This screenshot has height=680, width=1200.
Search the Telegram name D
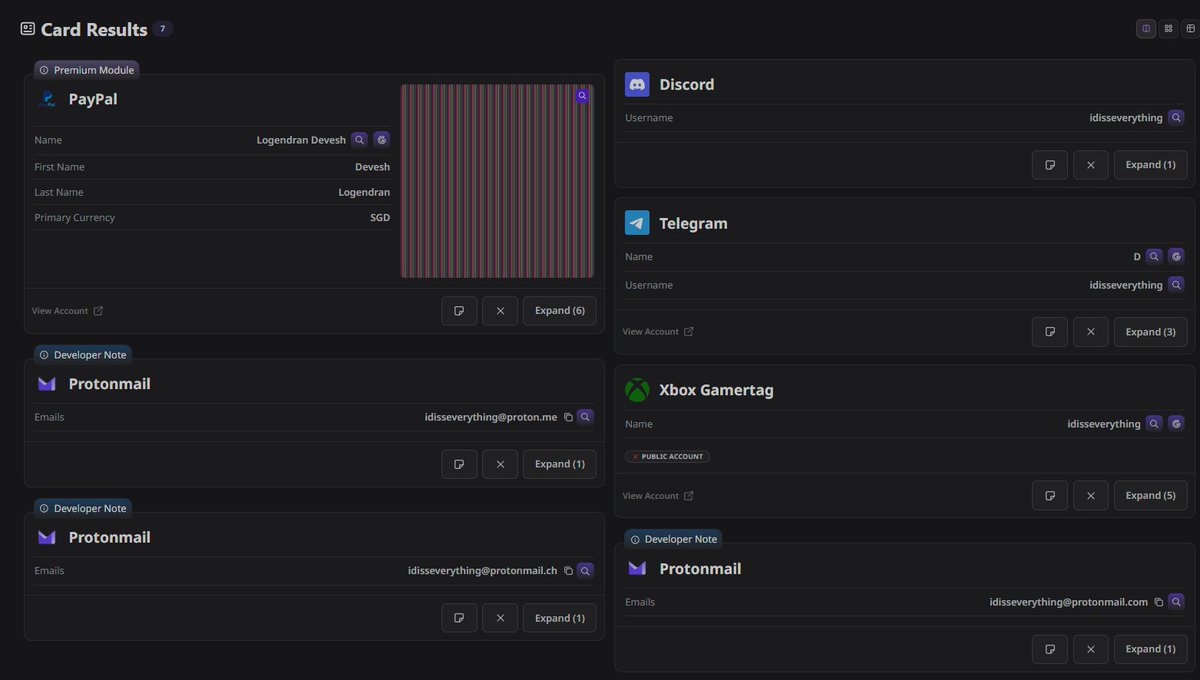pyautogui.click(x=1154, y=256)
